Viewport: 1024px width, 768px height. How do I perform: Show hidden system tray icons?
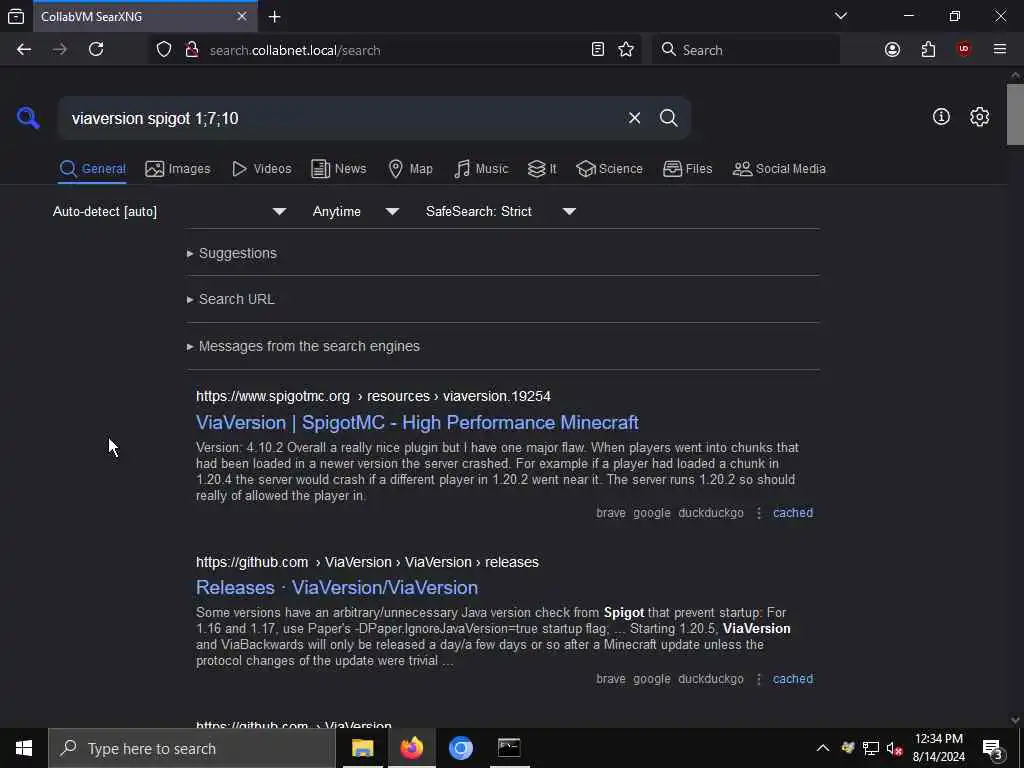(823, 748)
